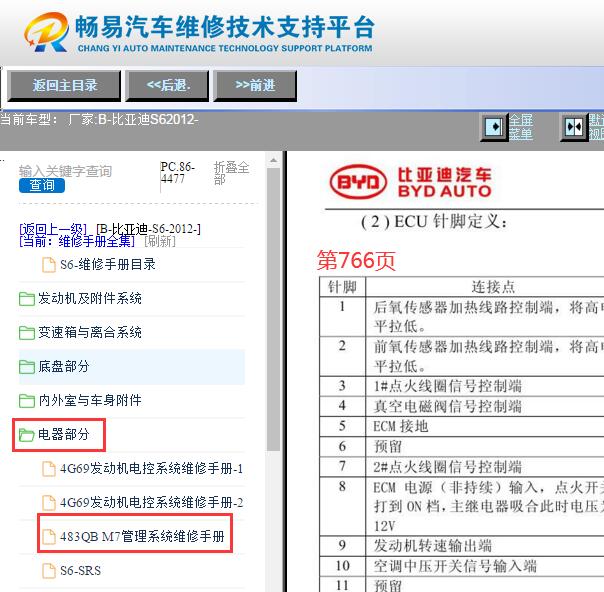Click the open folder icon of 电器部分
604x592 pixels.
27,435
